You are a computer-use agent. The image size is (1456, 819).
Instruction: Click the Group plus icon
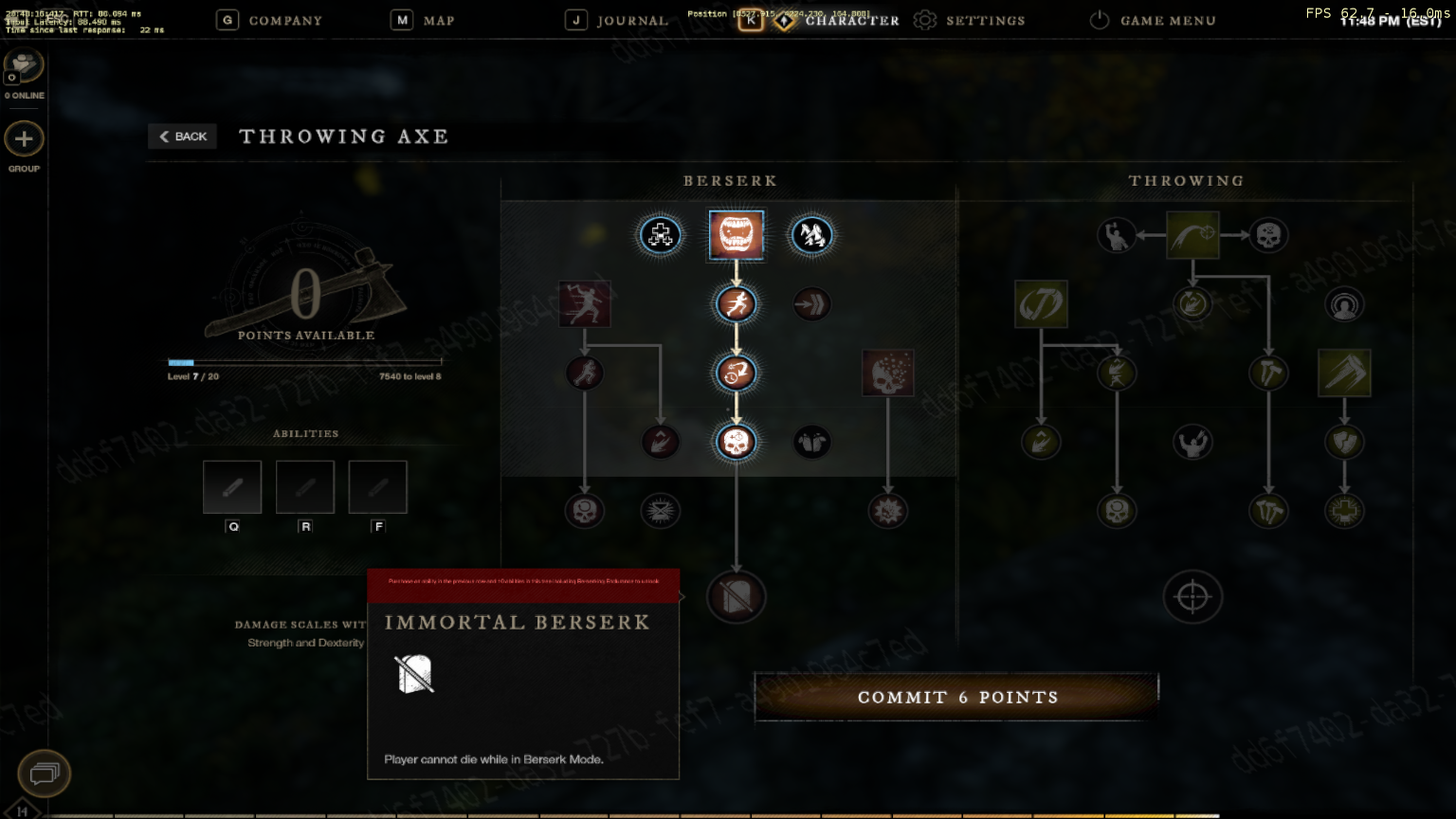tap(24, 139)
